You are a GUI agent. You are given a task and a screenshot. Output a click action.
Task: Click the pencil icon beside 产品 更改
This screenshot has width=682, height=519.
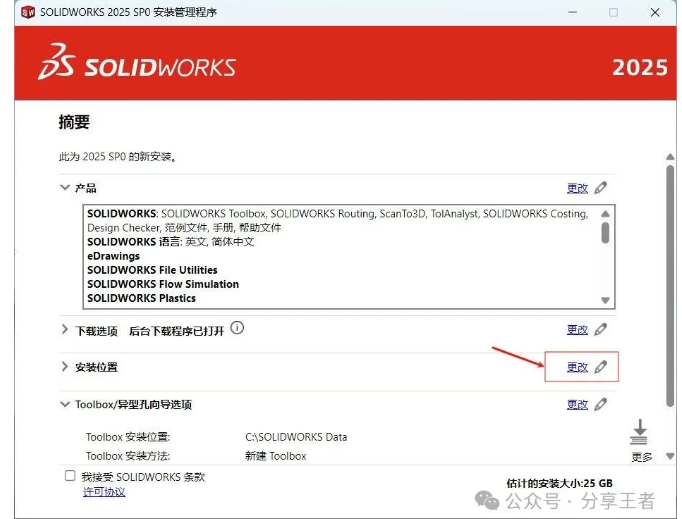(601, 188)
